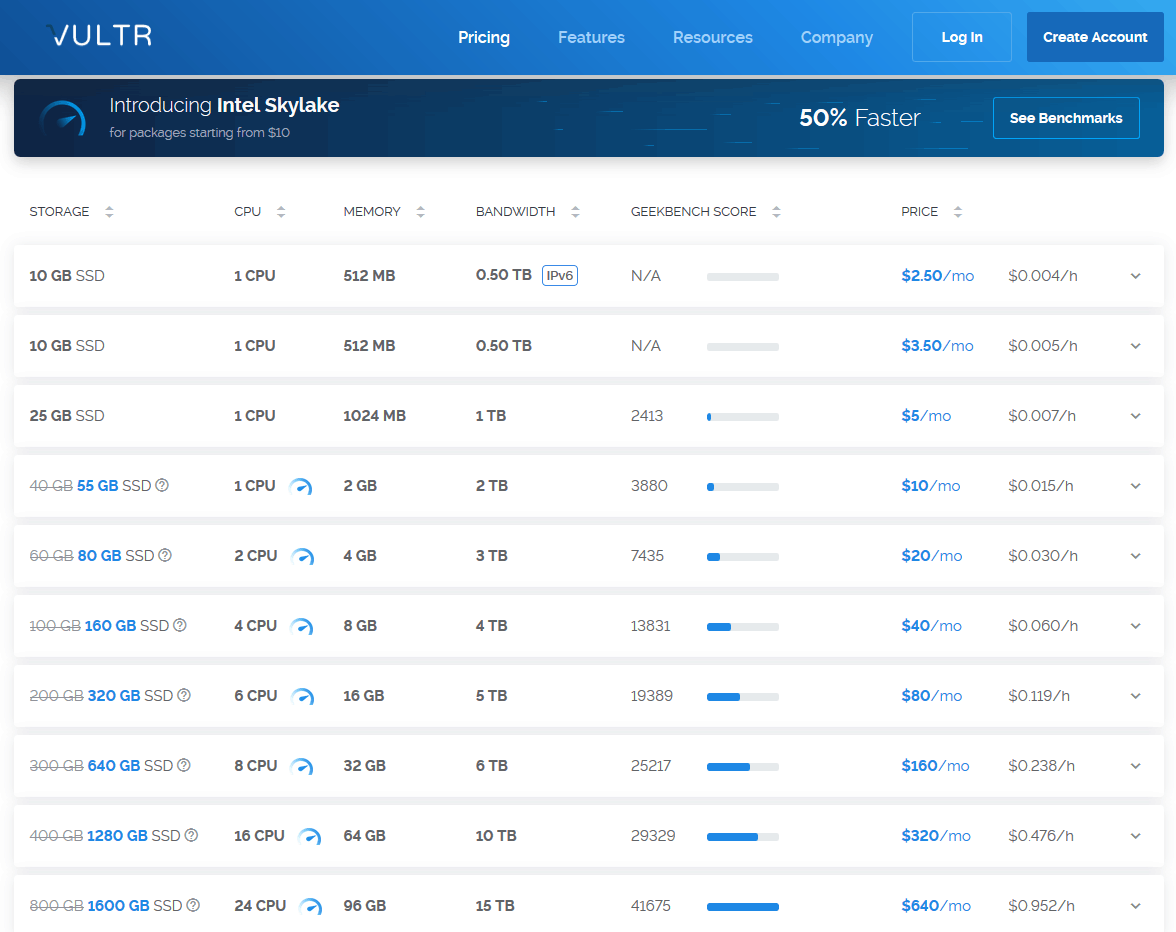Screen dimensions: 1176x932
Task: Click help icon beside 1600 GB SSD
Action: click(193, 905)
